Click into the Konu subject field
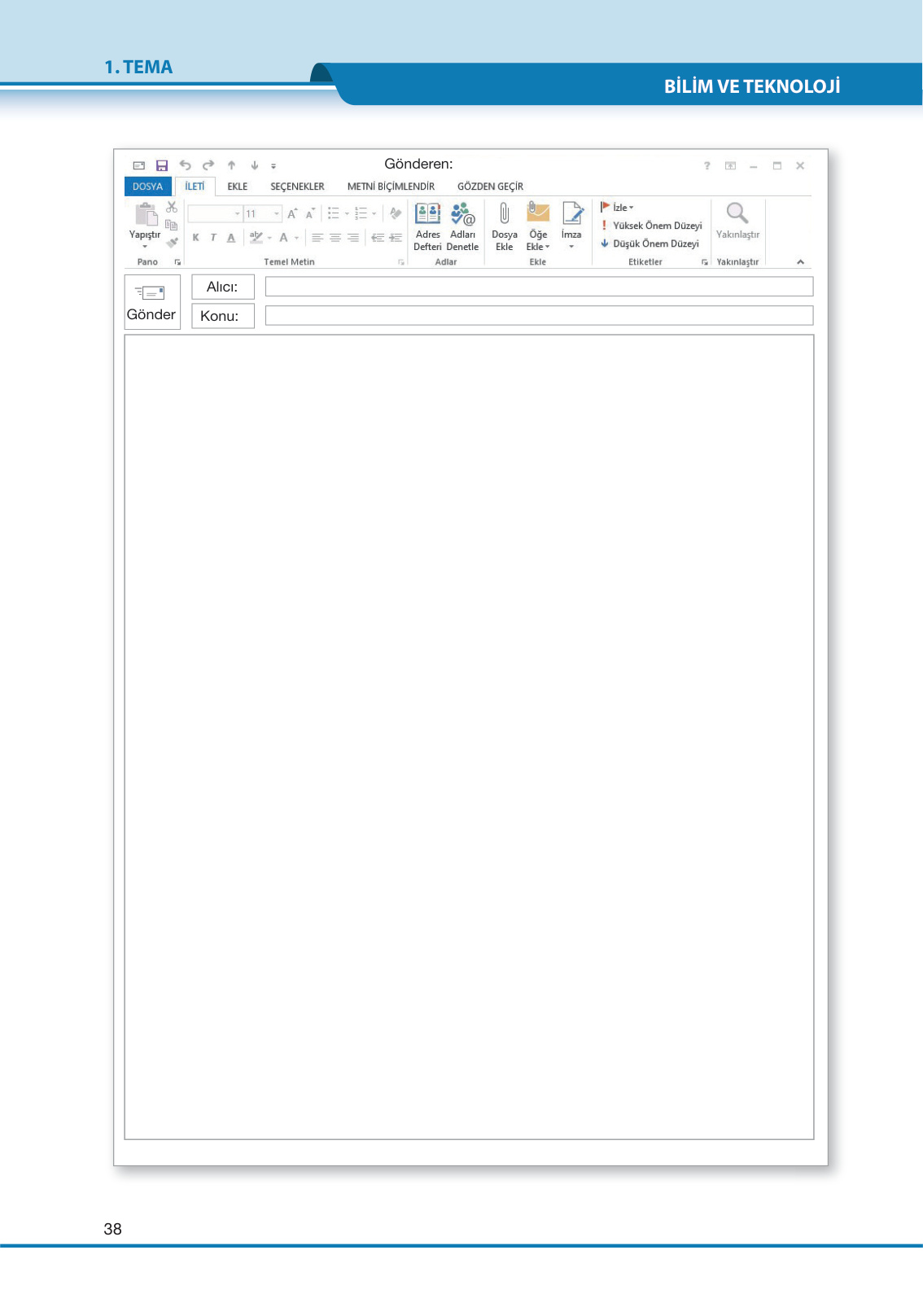923x1316 pixels. (539, 316)
